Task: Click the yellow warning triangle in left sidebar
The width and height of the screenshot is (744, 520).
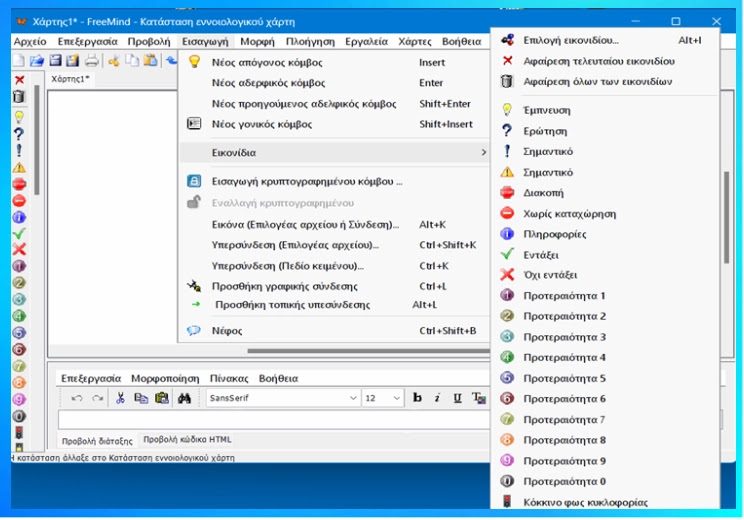Action: pos(19,167)
